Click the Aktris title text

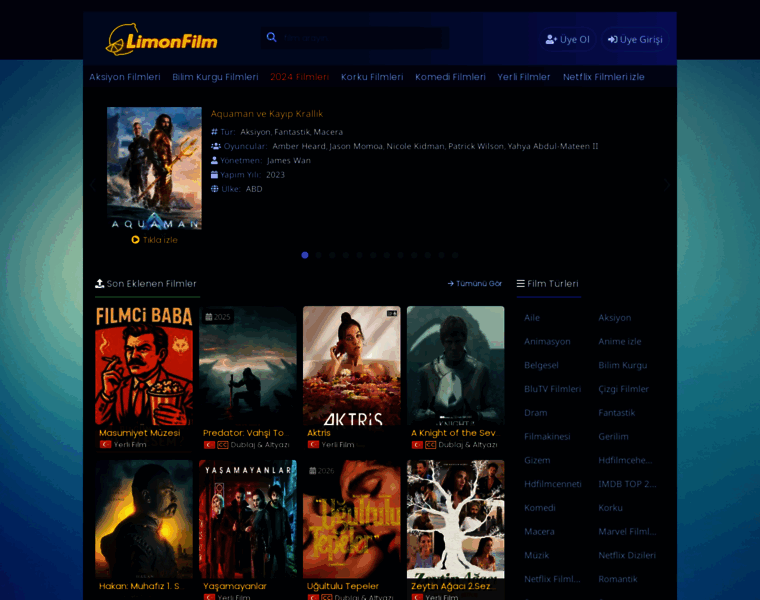(318, 433)
